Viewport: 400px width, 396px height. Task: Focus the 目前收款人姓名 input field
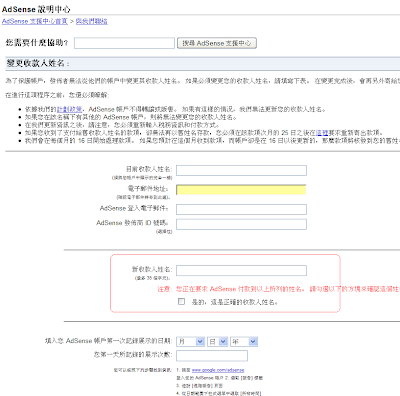pyautogui.click(x=241, y=170)
